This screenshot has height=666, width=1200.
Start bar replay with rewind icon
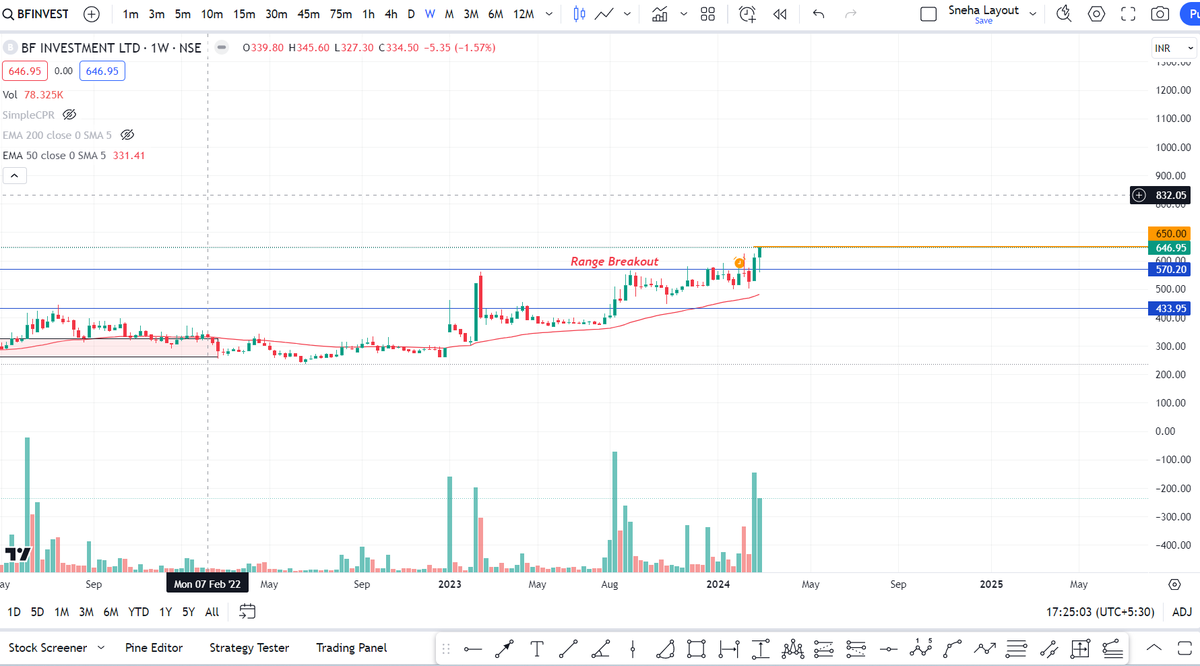coord(780,14)
